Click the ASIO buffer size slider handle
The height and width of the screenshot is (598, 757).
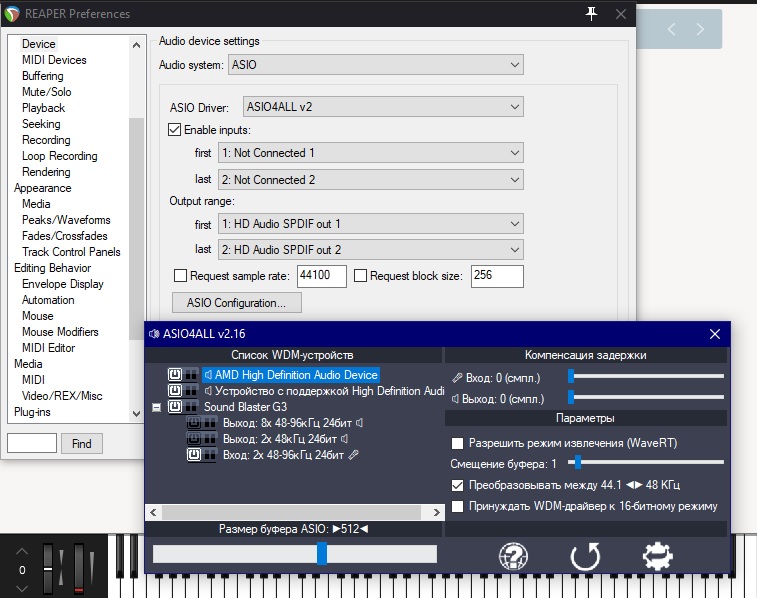coord(322,553)
